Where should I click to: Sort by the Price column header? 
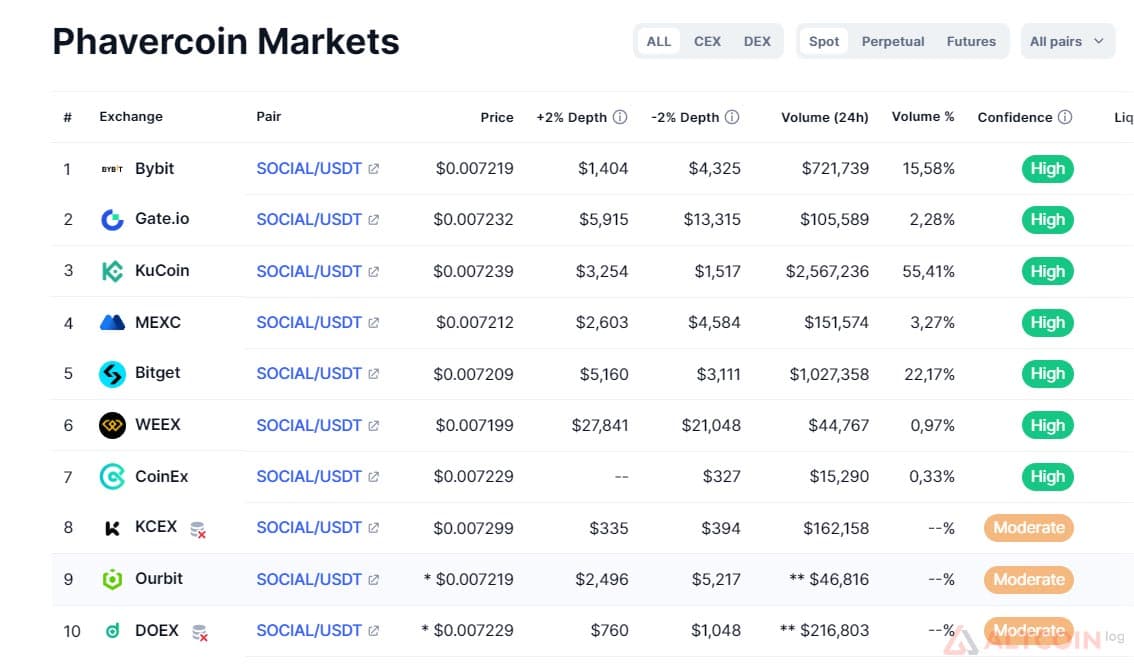pyautogui.click(x=497, y=117)
